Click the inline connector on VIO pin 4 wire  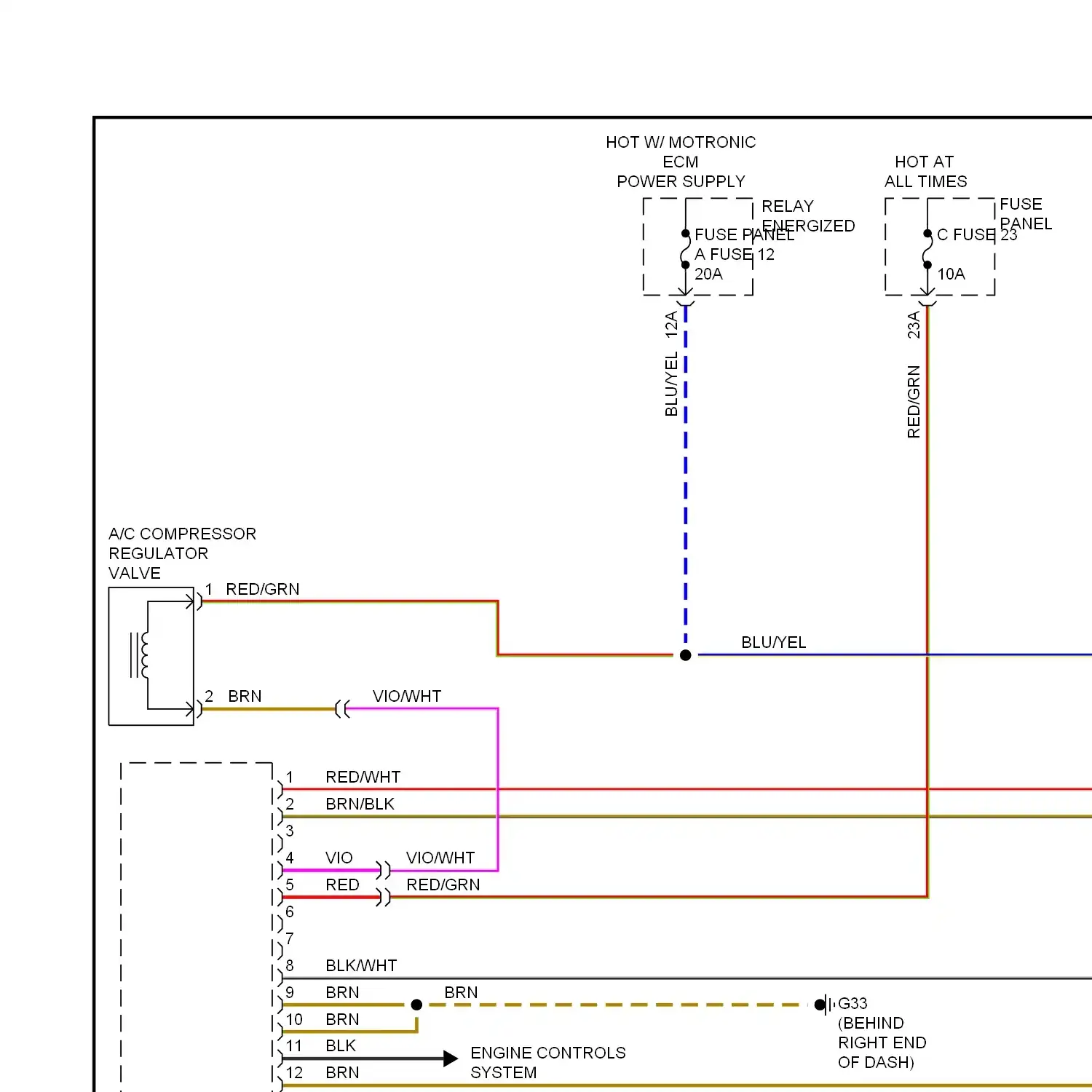coord(384,870)
